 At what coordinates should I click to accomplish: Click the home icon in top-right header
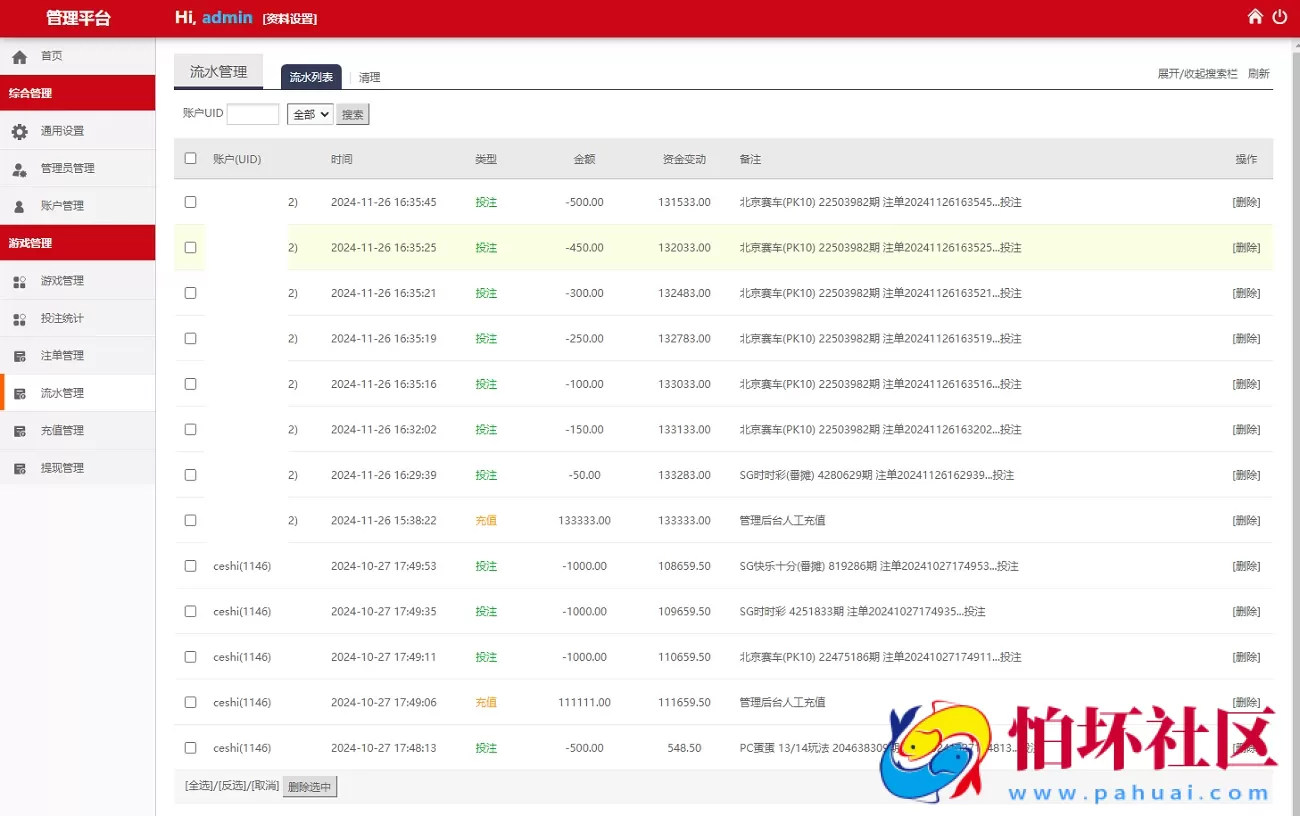coord(1255,16)
